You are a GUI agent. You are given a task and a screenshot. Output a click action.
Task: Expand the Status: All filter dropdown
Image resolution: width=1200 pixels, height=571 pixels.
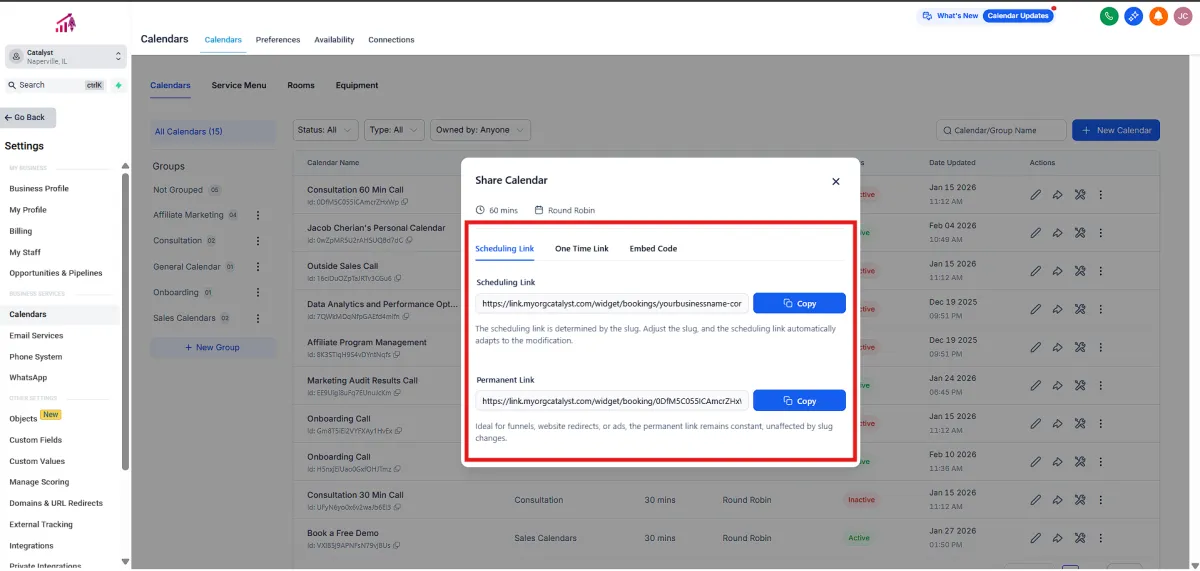[x=326, y=130]
